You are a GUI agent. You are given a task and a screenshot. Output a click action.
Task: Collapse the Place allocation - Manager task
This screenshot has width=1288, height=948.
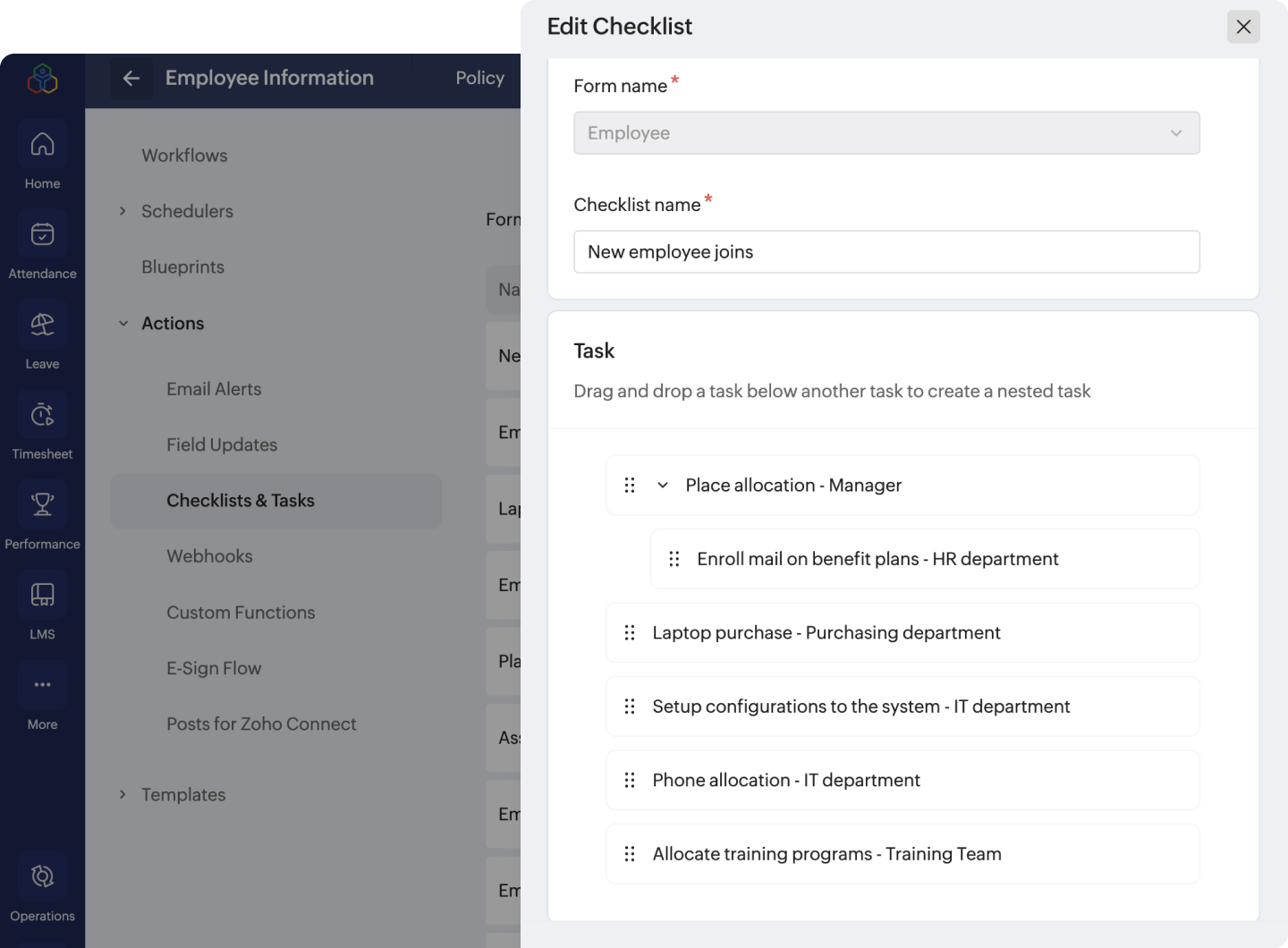[x=663, y=486]
